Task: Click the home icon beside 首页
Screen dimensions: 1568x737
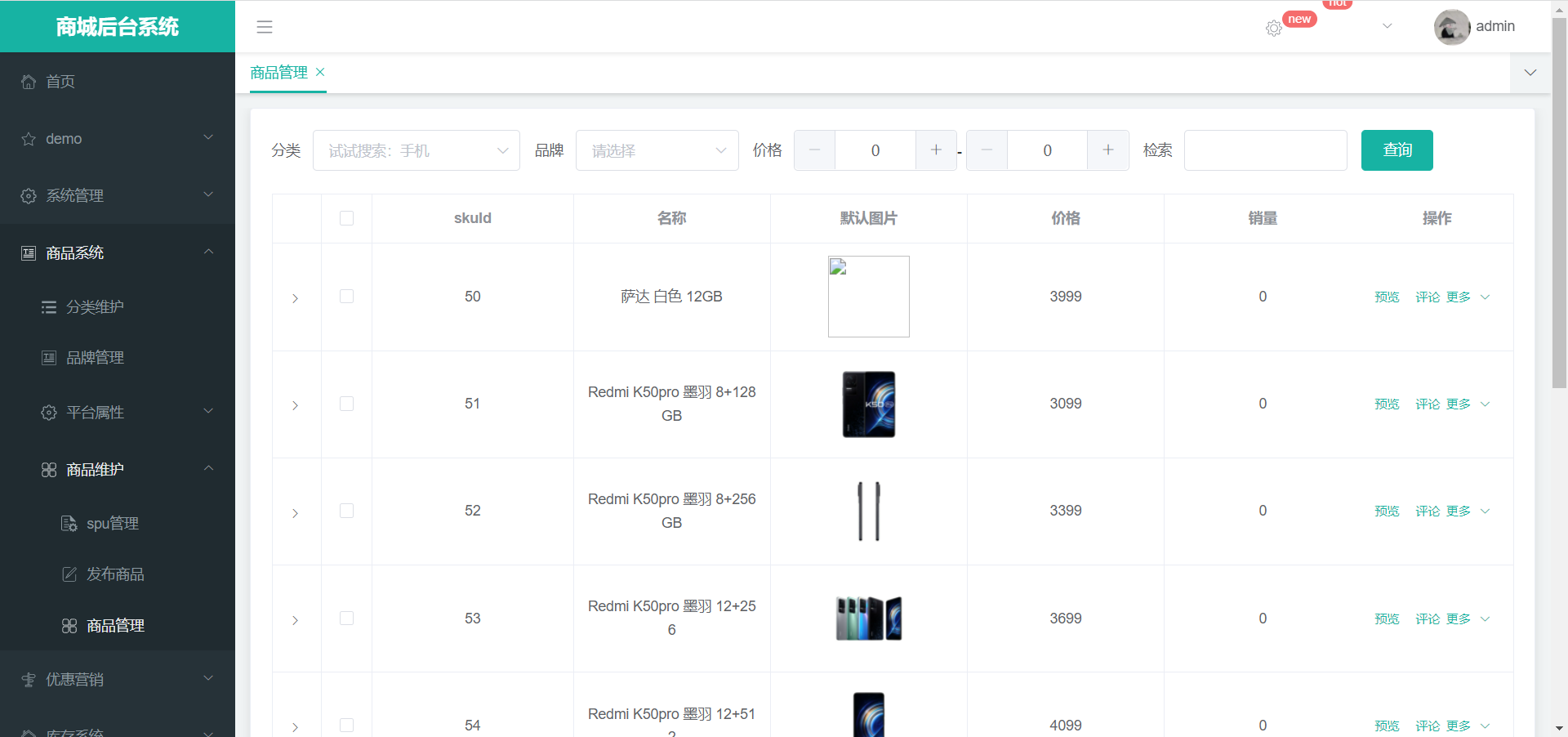Action: (x=29, y=82)
